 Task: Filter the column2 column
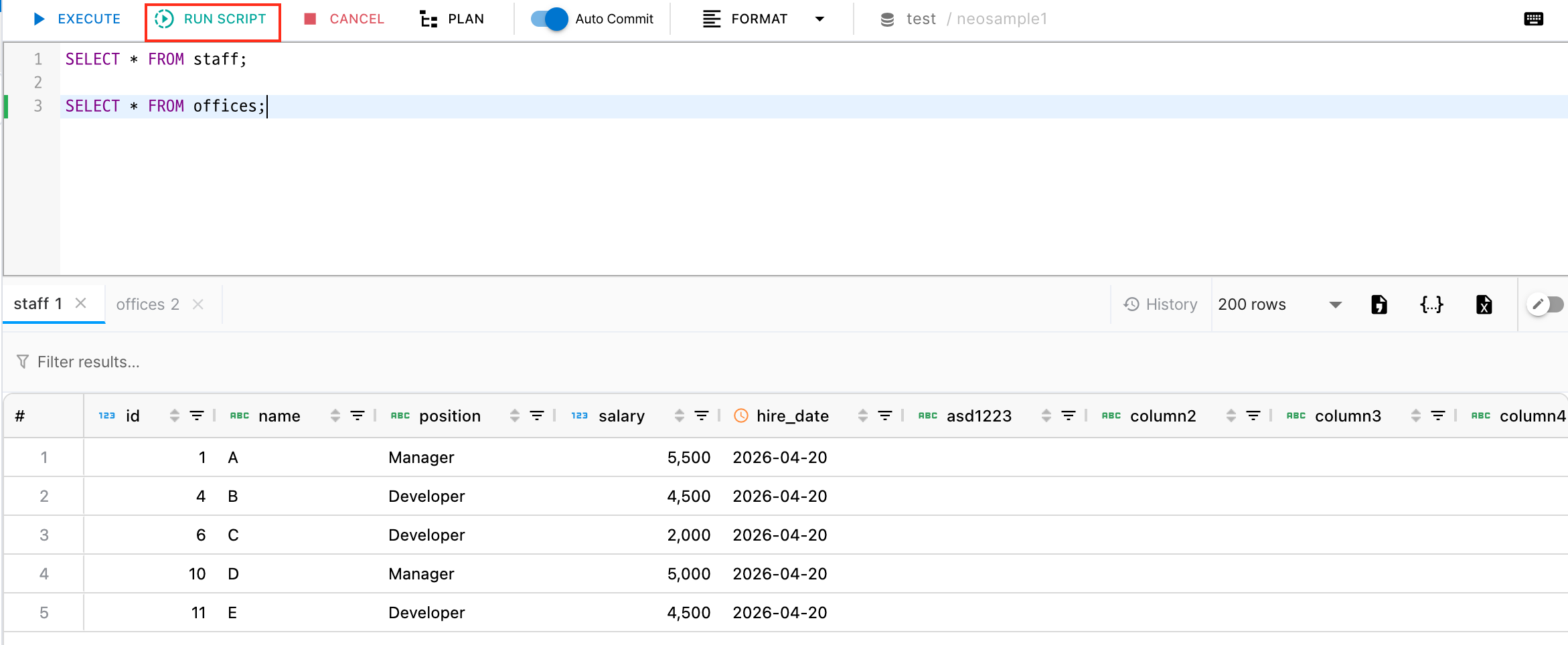[1253, 416]
